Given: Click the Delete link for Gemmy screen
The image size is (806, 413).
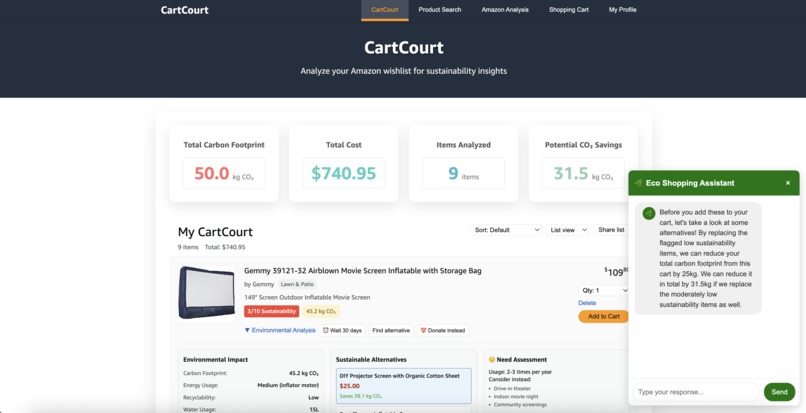Looking at the screenshot, I should pos(587,303).
